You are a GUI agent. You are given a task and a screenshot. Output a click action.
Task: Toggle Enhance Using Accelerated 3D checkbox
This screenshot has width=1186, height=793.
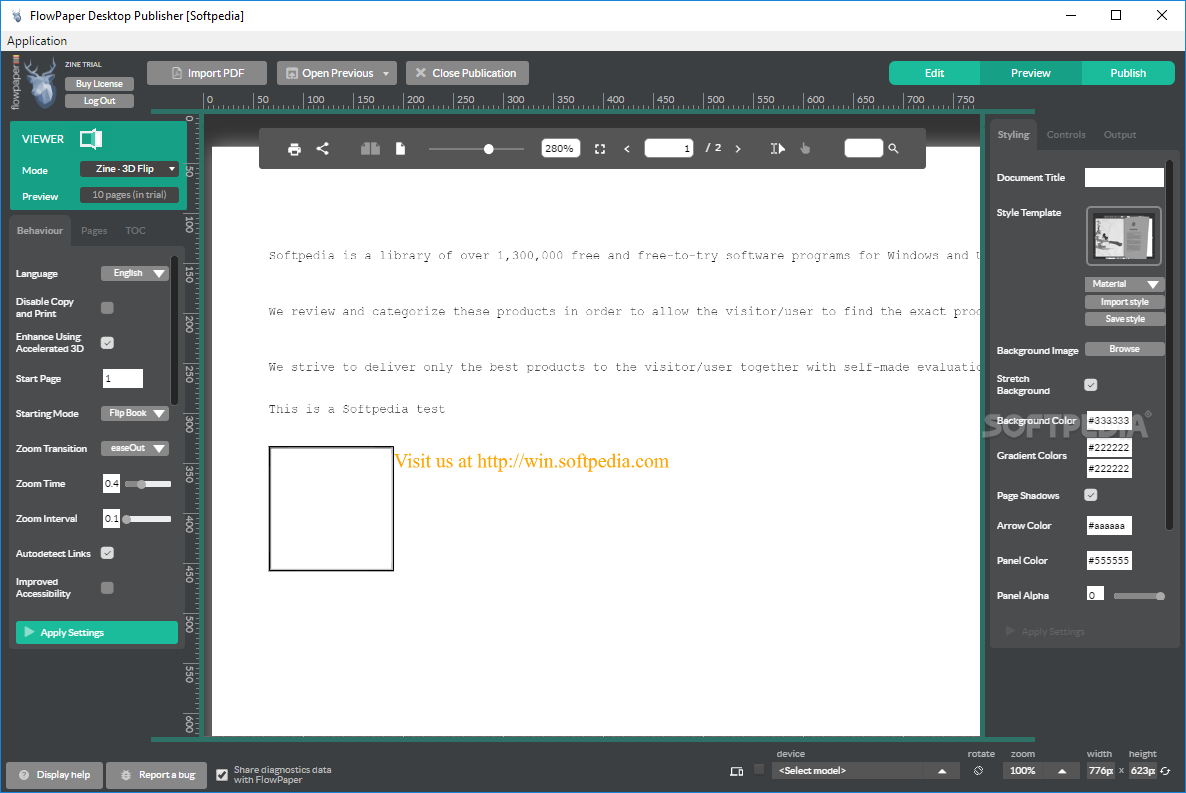107,343
